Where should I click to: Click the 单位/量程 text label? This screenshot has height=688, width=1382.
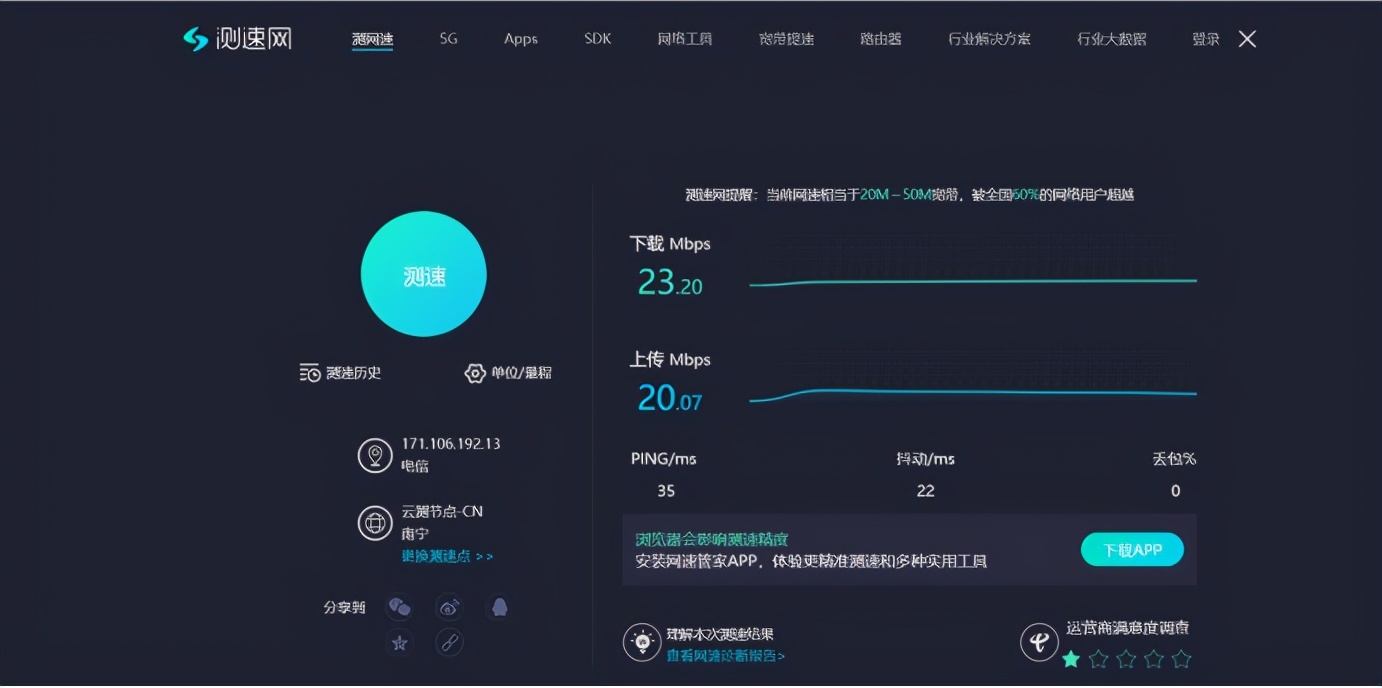521,373
